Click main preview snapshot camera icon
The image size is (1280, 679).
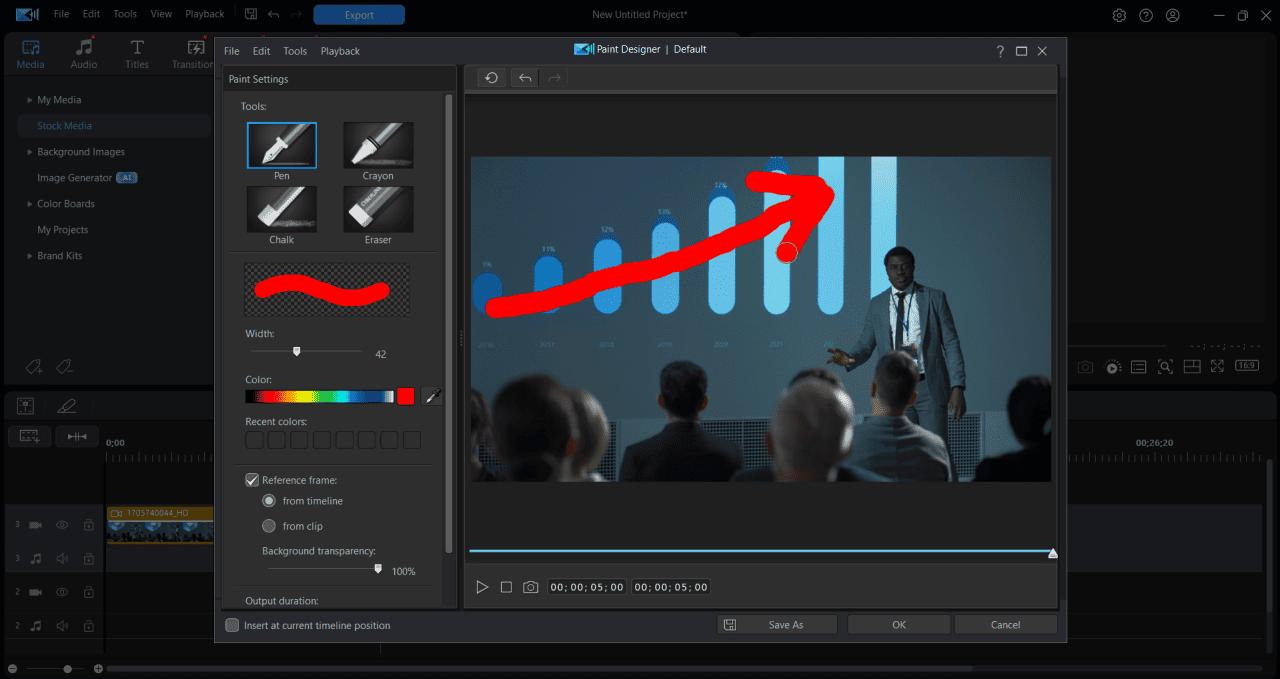(1086, 367)
